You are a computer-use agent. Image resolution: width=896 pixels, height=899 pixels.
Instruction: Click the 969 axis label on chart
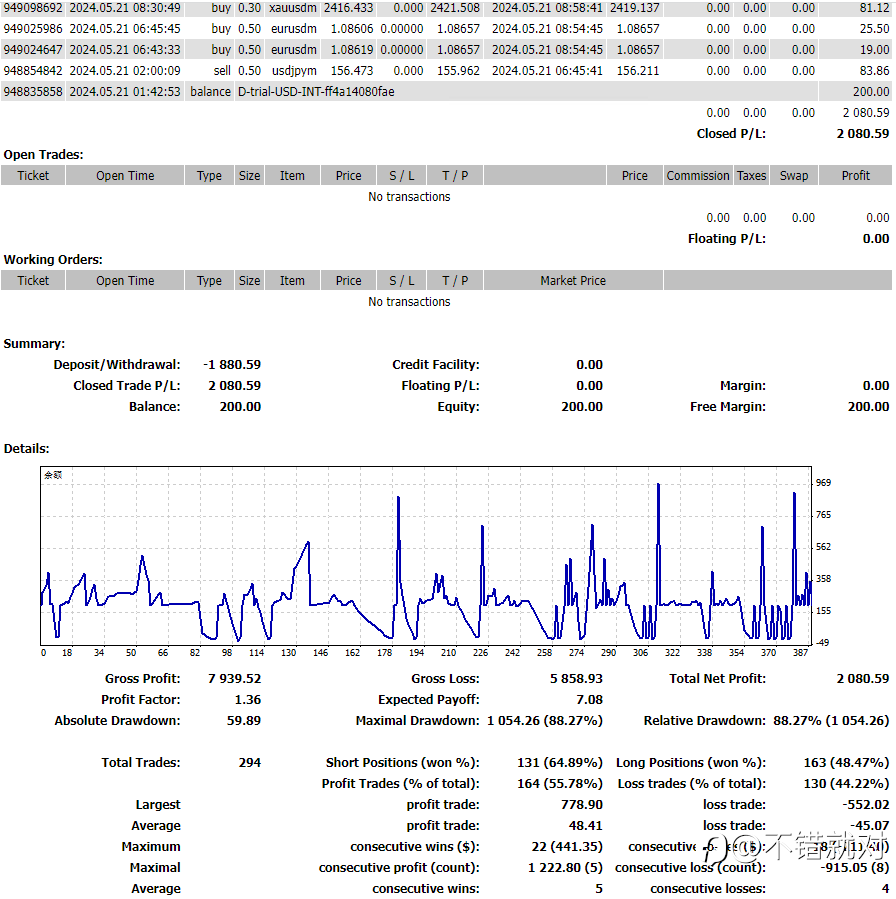pyautogui.click(x=823, y=483)
